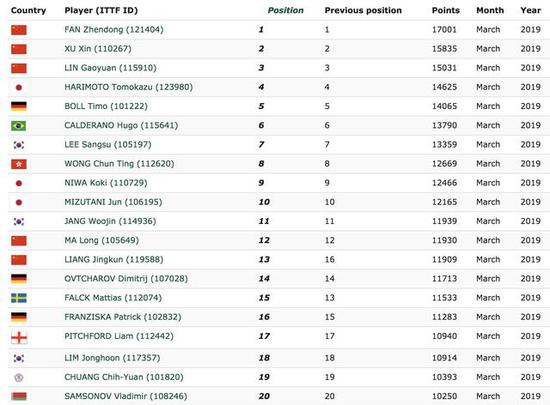Click Japan flag beside HARIMOTO Tomokazu
The image size is (550, 405).
19,87
